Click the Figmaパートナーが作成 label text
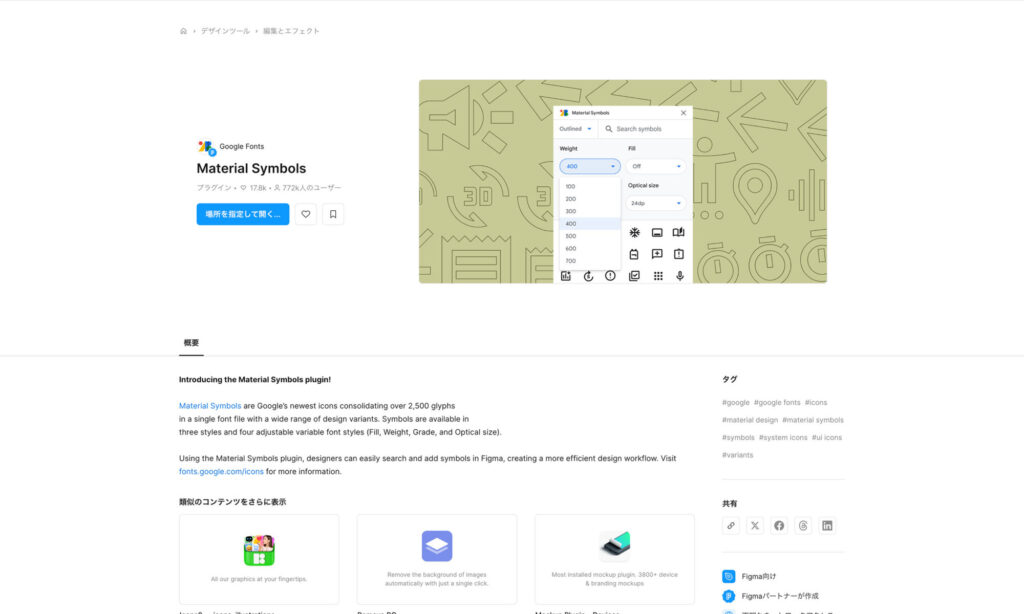 (780, 596)
